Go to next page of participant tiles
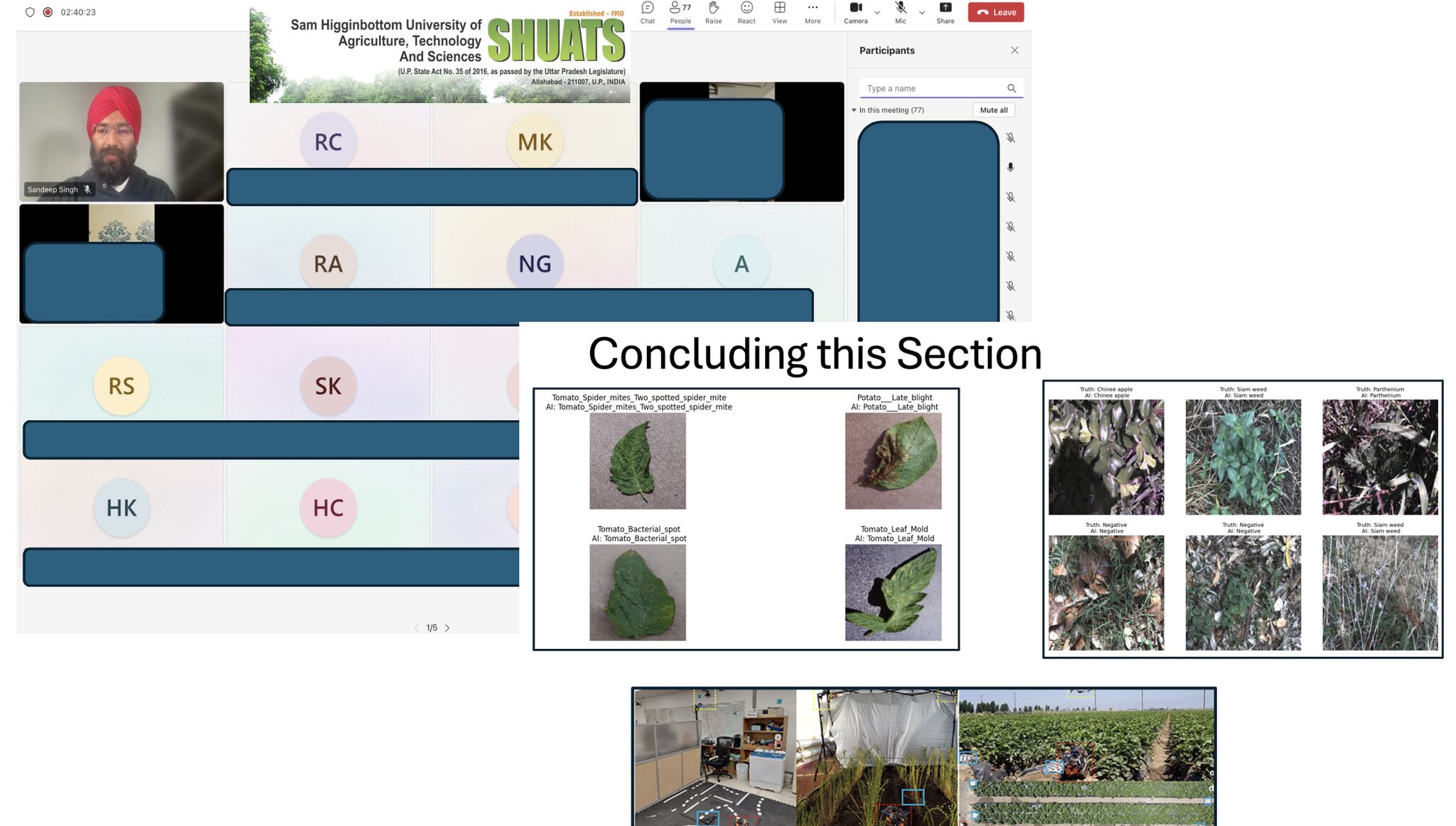1456x826 pixels. (447, 628)
